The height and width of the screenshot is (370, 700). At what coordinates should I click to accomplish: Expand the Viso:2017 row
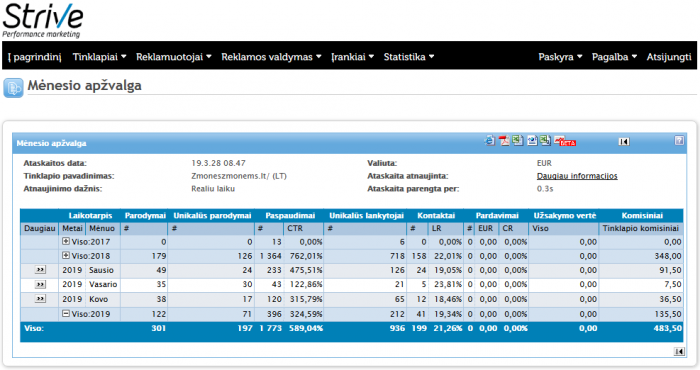[66, 241]
